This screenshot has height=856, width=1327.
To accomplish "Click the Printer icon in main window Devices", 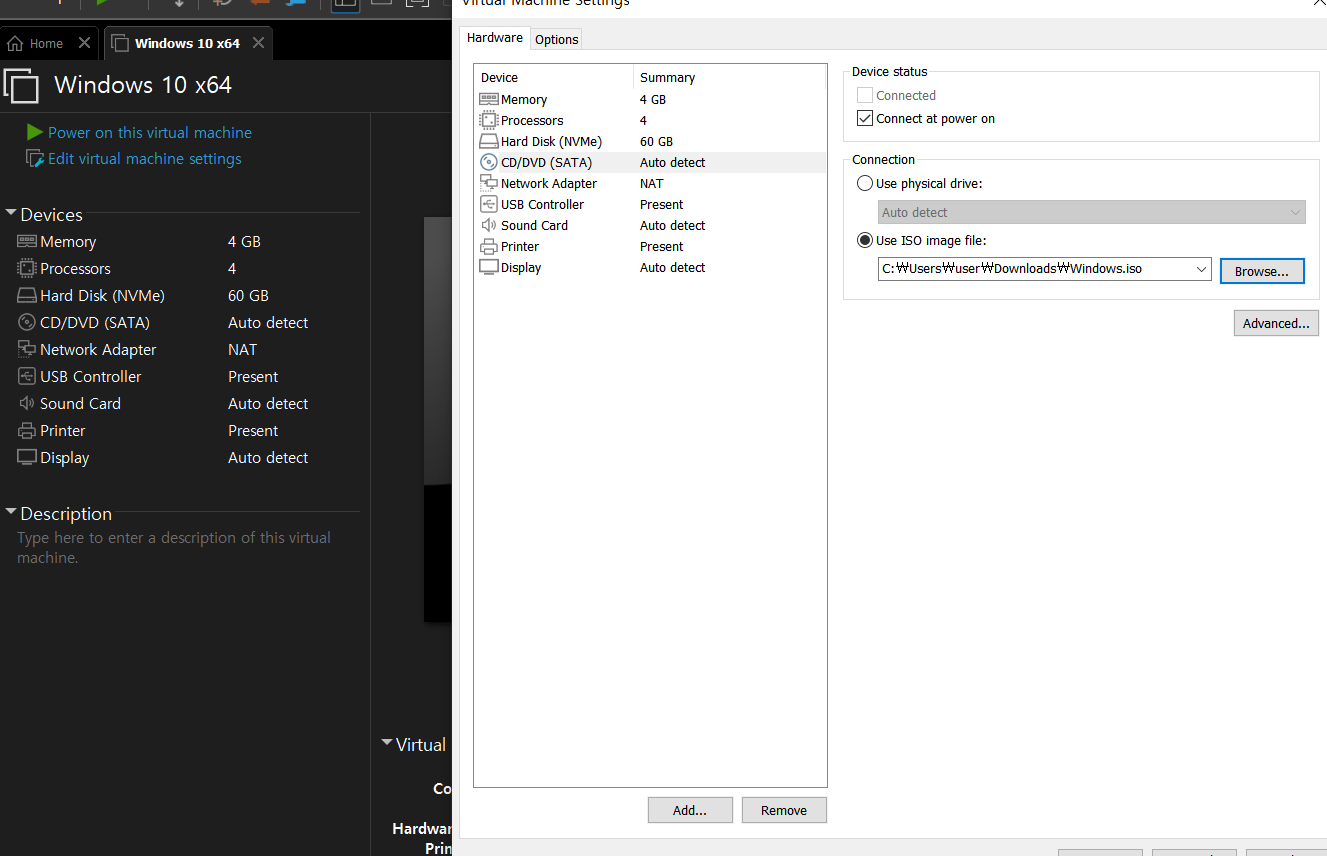I will (27, 430).
